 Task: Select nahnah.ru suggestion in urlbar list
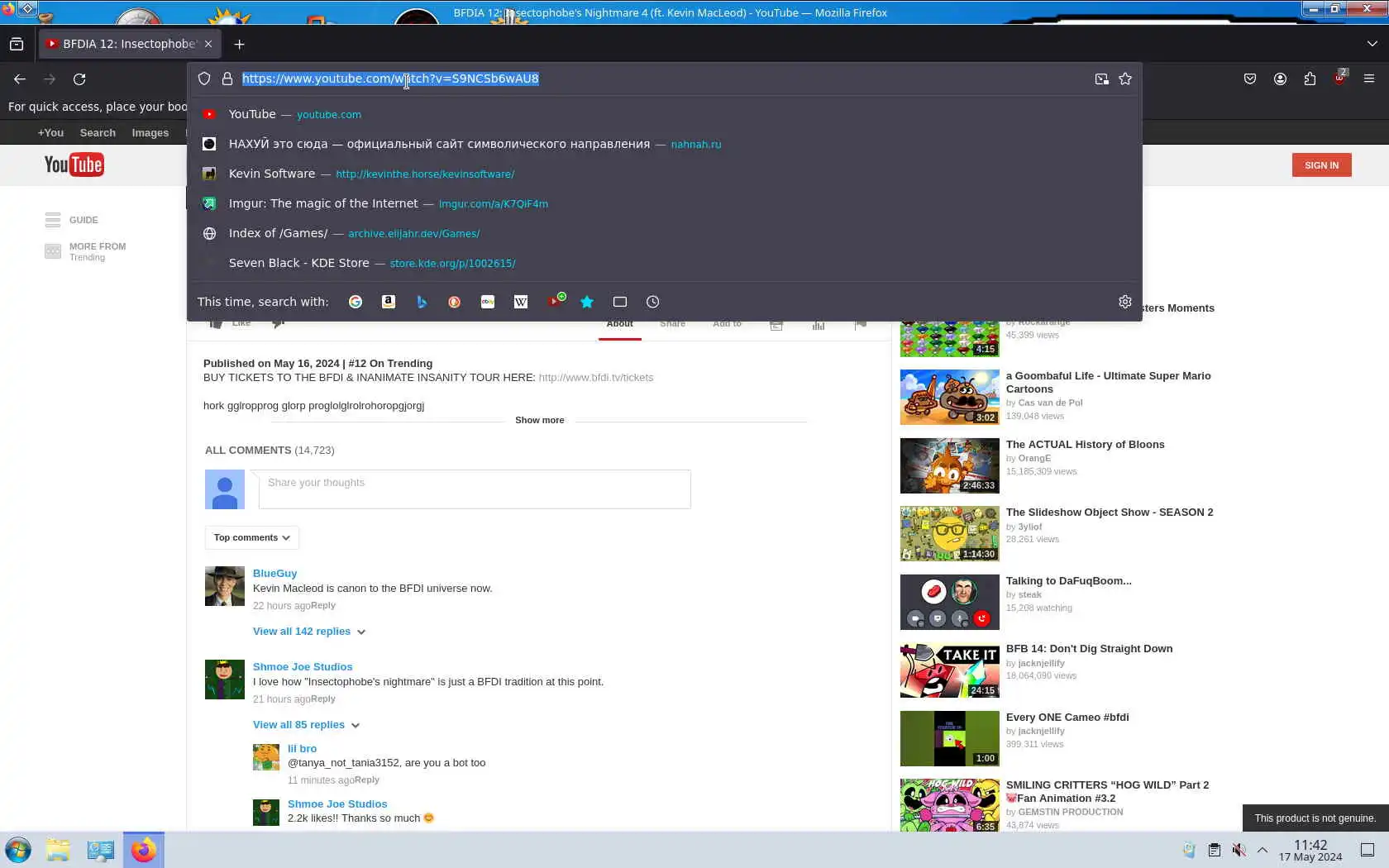coord(665,144)
